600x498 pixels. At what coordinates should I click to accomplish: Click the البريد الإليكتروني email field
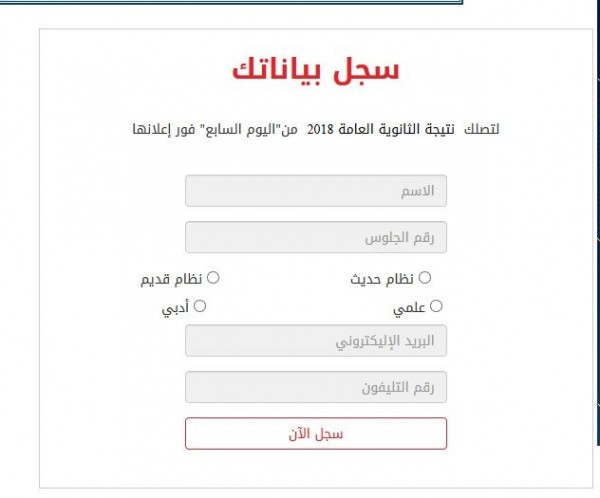click(x=316, y=341)
